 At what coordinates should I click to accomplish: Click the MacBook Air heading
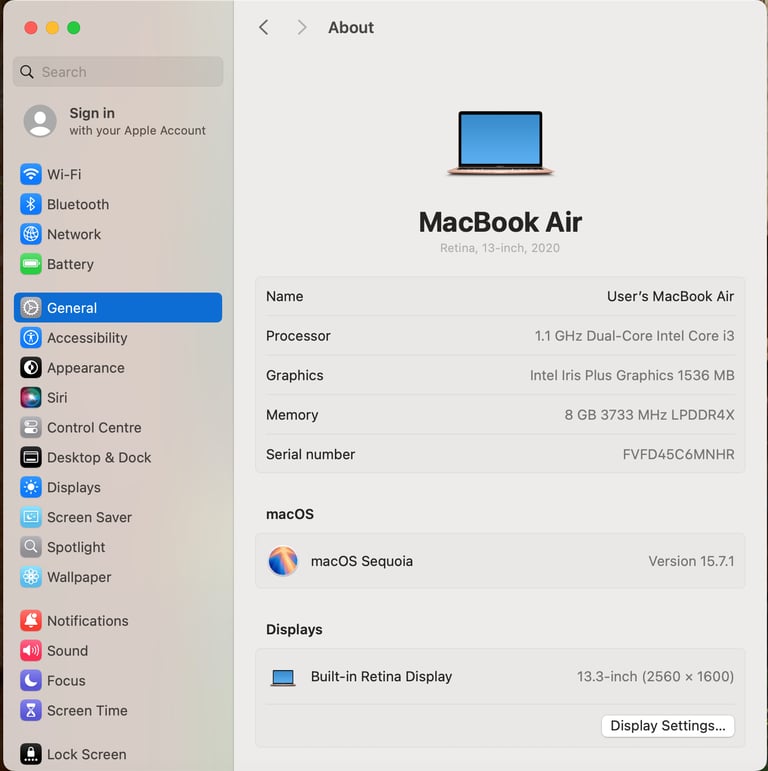(x=500, y=222)
